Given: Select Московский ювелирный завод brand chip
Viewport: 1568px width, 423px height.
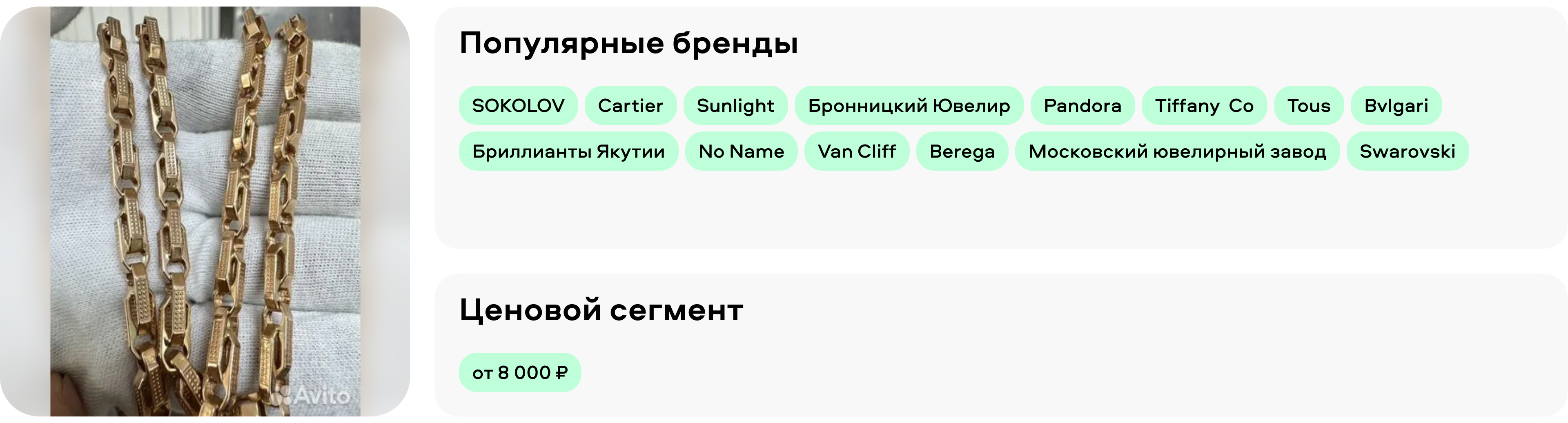Looking at the screenshot, I should coord(1177,151).
